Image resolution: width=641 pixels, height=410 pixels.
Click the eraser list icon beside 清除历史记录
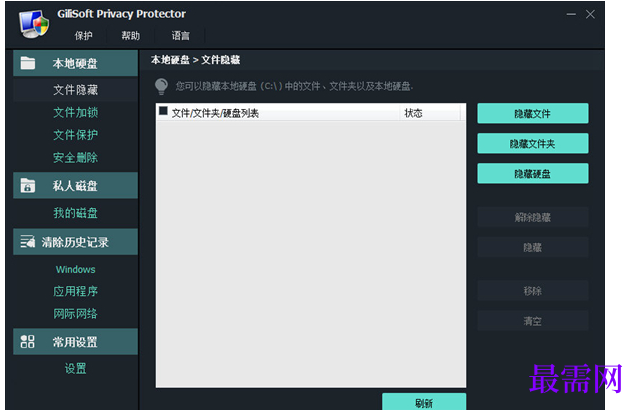(28, 242)
